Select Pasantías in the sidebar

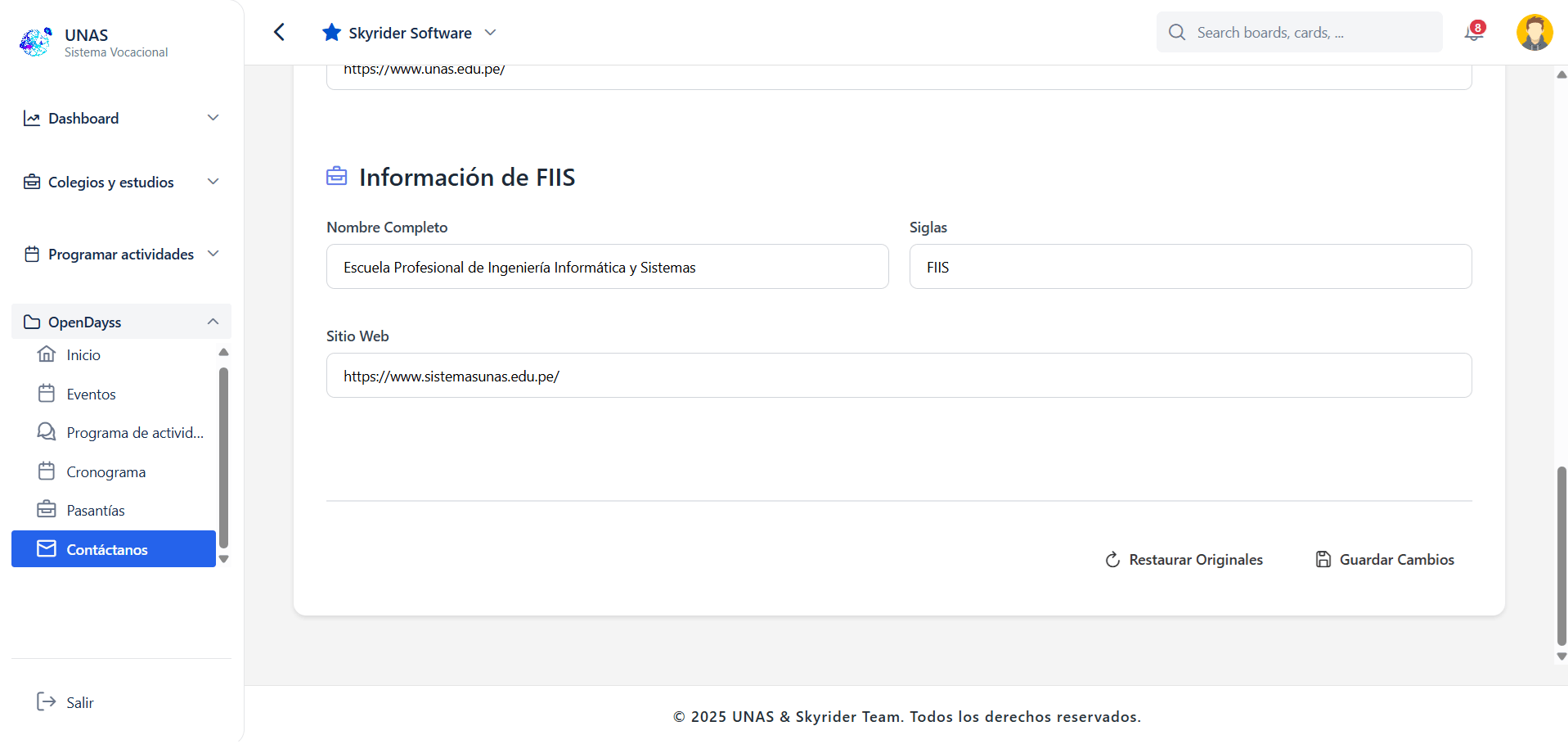click(x=96, y=511)
